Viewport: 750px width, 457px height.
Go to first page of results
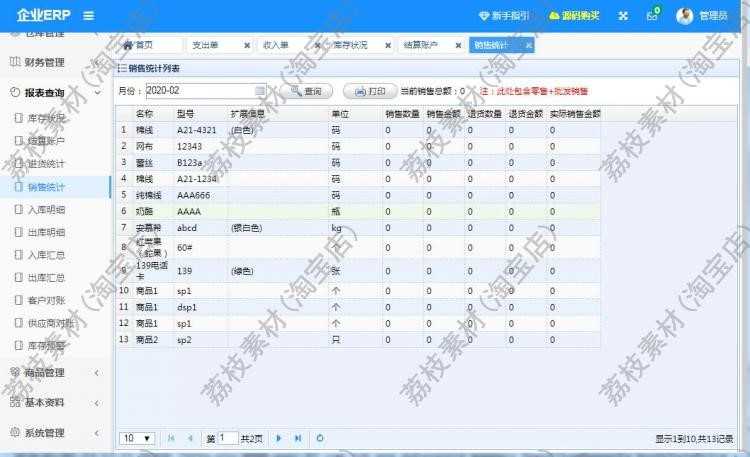pos(171,438)
